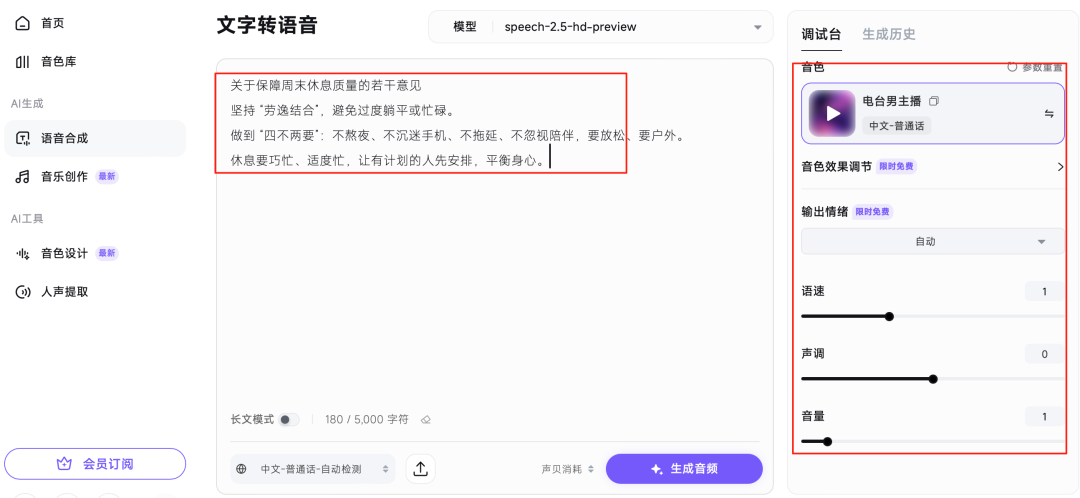Screen dimensions: 1080x498
Task: Click the copy icon beside 电台男主播
Action: click(934, 102)
